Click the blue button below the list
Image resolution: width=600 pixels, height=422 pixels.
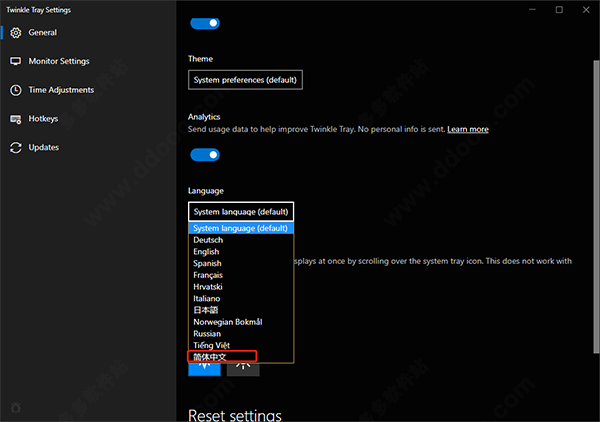[x=204, y=369]
